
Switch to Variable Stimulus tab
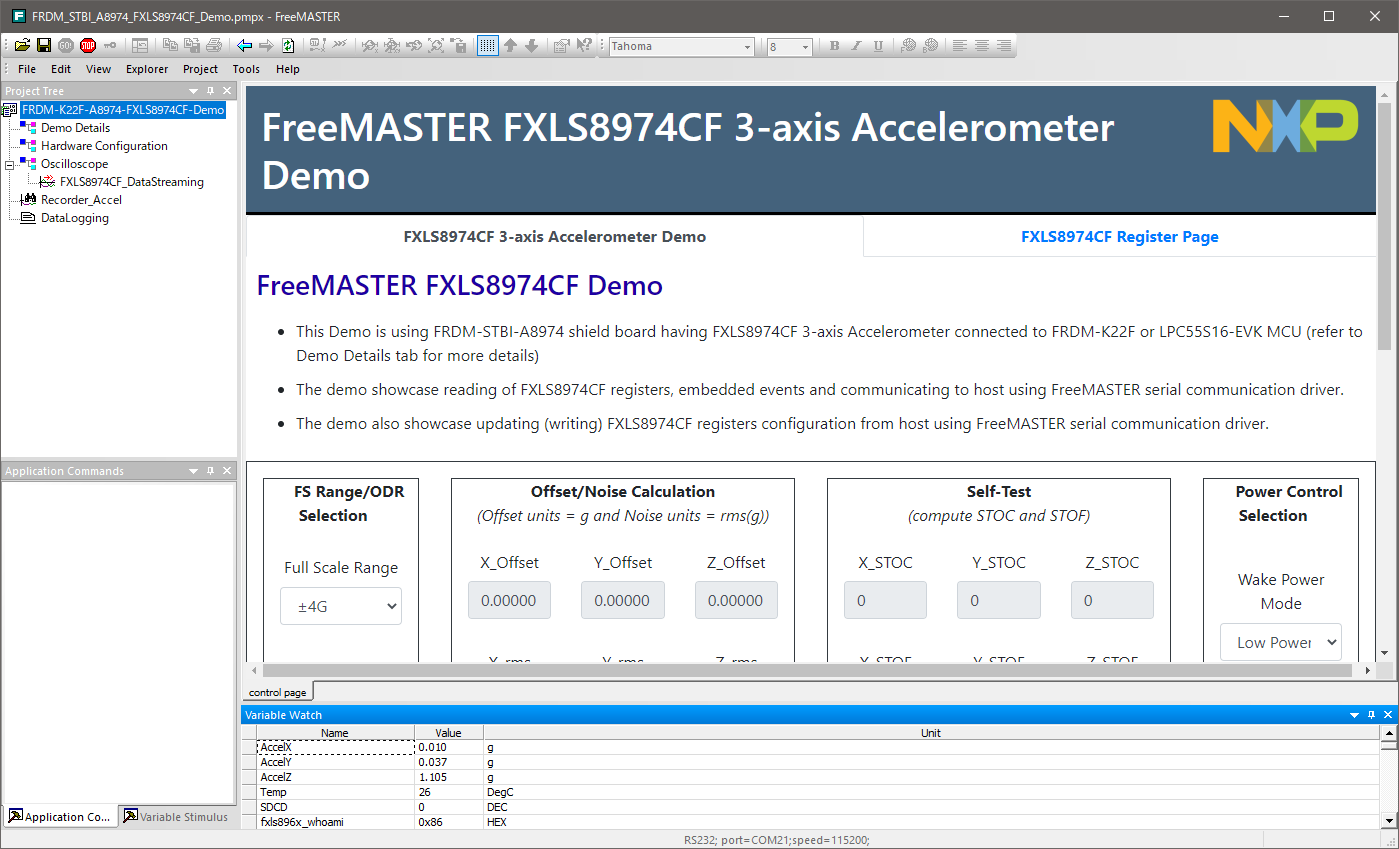[x=176, y=817]
